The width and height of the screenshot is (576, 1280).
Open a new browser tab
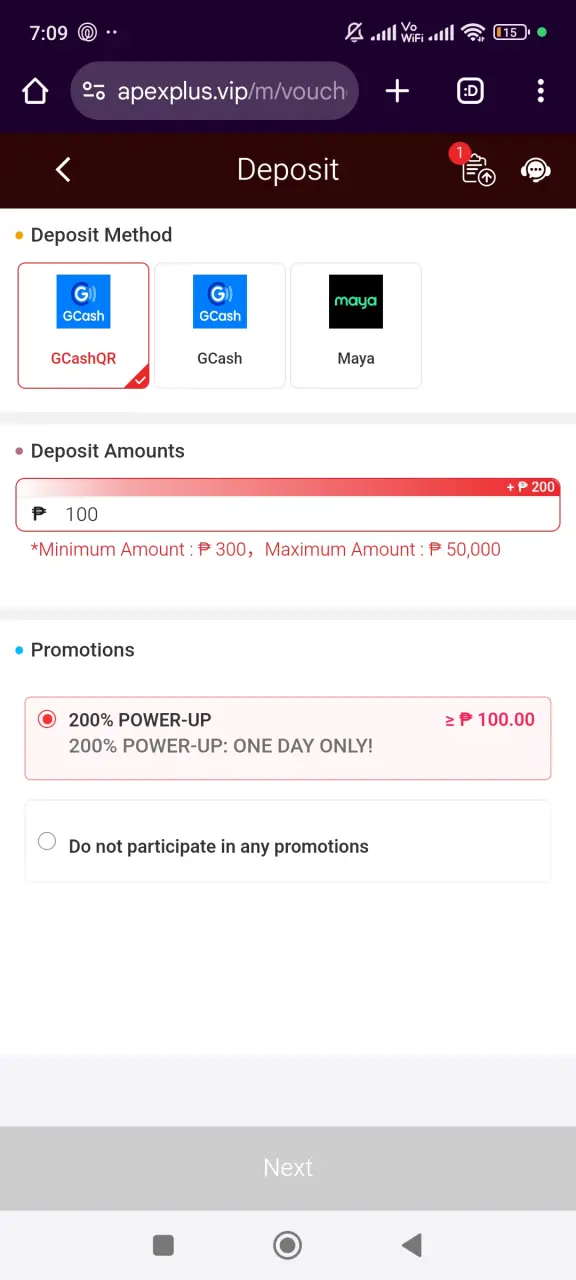[397, 91]
